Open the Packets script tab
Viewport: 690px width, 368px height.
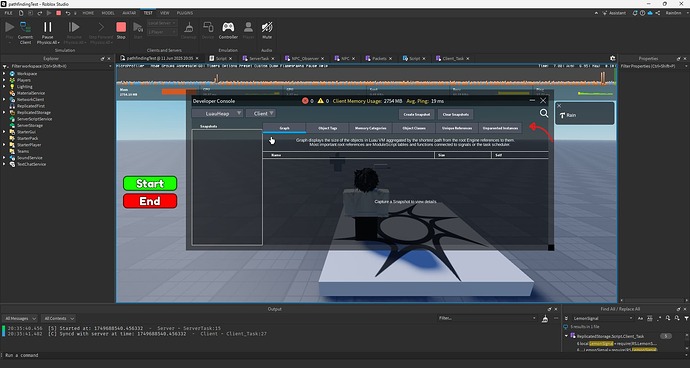click(x=379, y=59)
